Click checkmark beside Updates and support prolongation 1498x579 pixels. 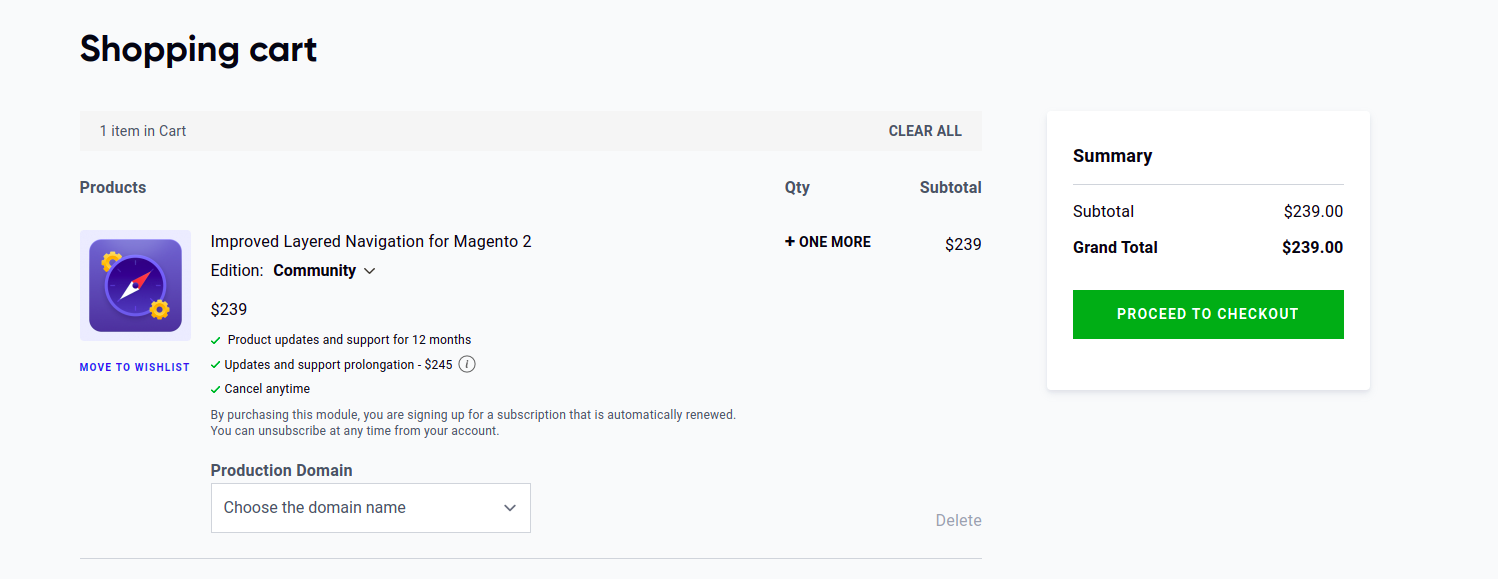coord(216,365)
